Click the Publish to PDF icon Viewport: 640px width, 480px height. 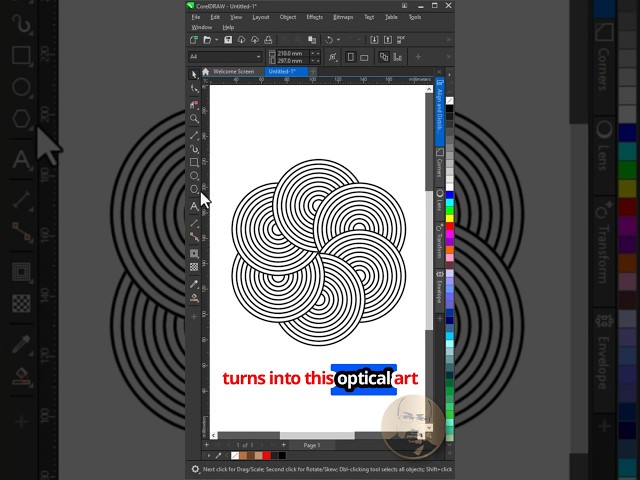pyautogui.click(x=401, y=40)
